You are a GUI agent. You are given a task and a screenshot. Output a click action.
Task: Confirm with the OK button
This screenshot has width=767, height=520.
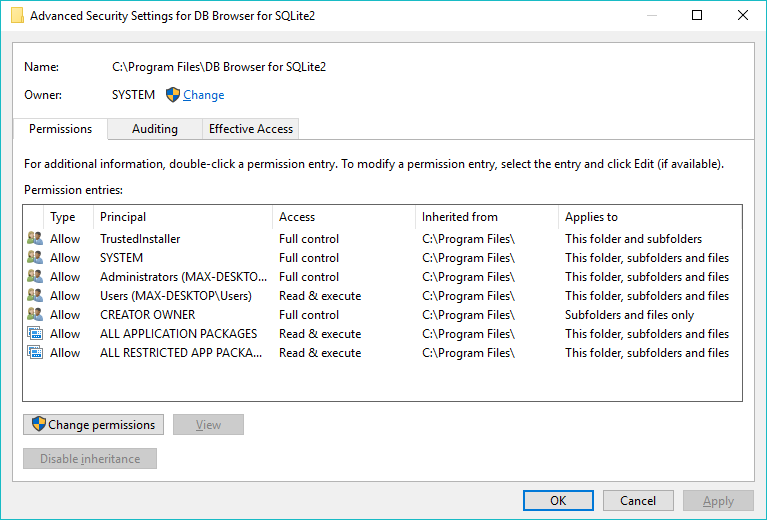558,500
